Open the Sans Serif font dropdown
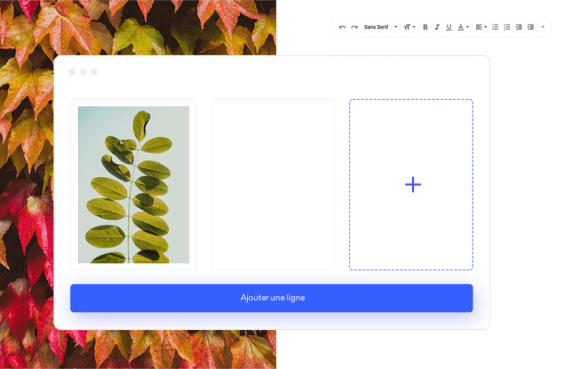This screenshot has width=570, height=369. click(381, 27)
